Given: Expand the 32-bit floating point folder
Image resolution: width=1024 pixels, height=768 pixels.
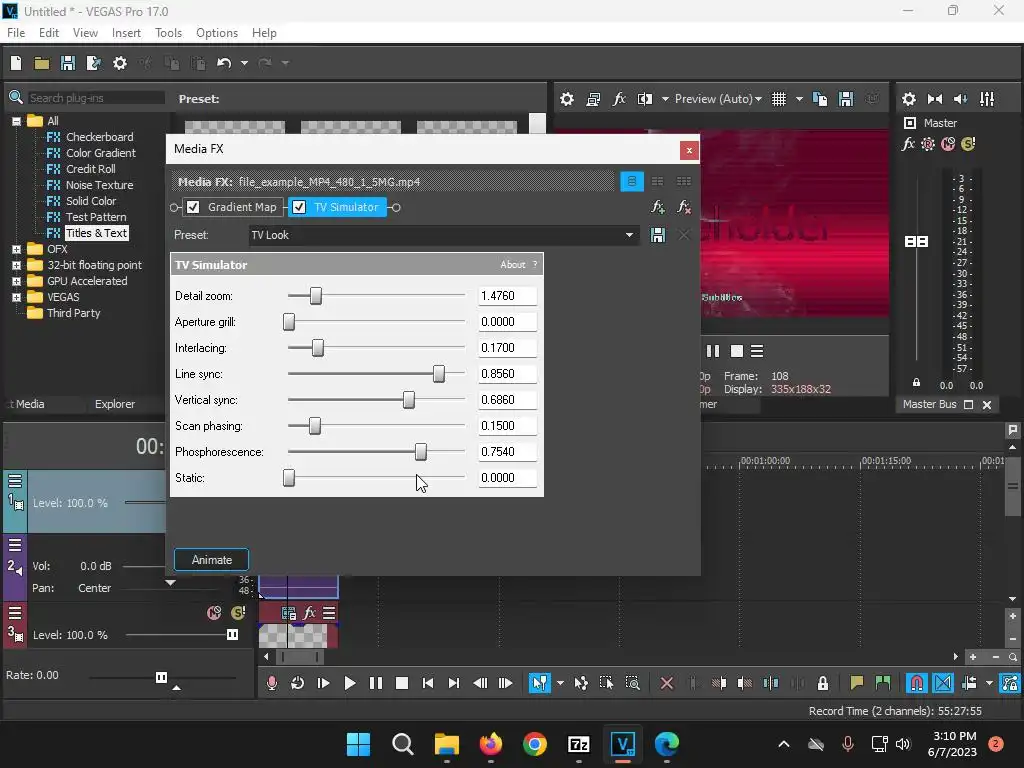Looking at the screenshot, I should [x=16, y=265].
